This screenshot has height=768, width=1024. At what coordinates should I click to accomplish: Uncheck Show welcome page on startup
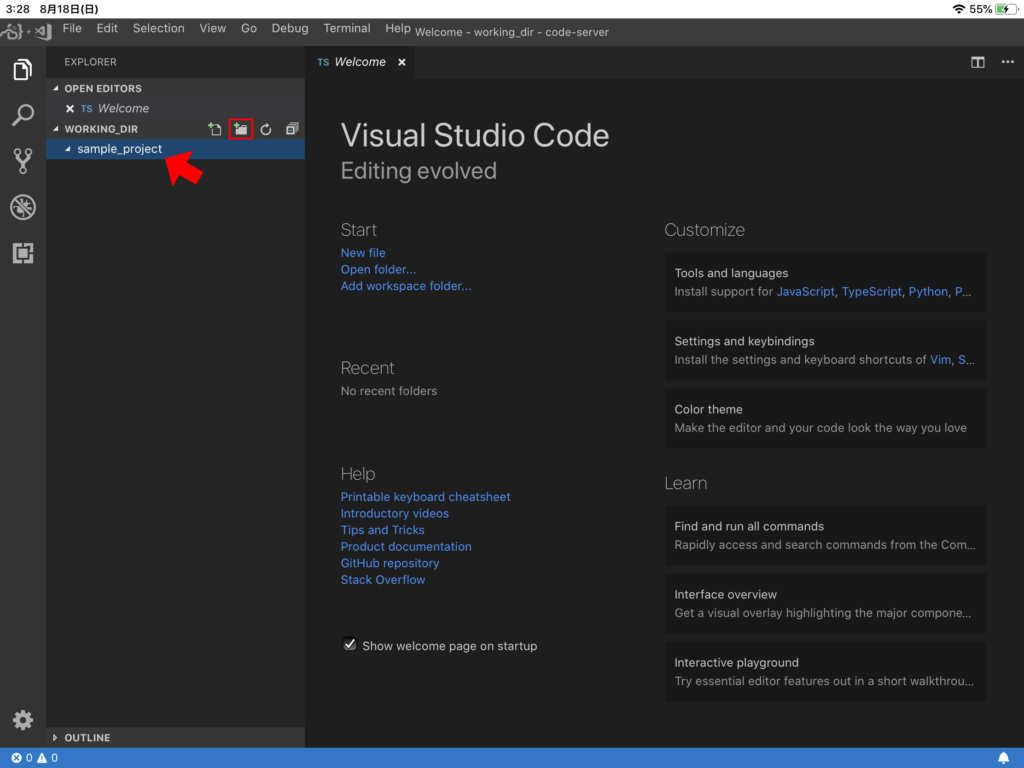(x=350, y=645)
